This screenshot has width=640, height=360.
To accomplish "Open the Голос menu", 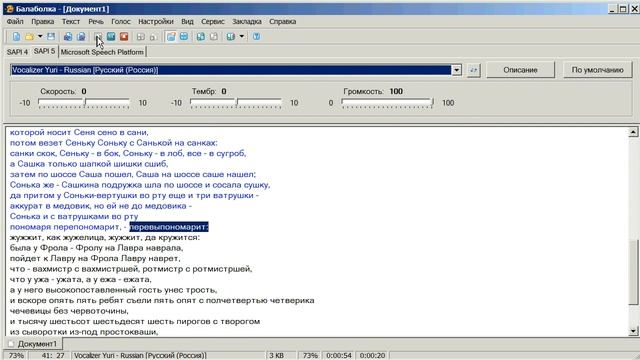I will [x=121, y=22].
